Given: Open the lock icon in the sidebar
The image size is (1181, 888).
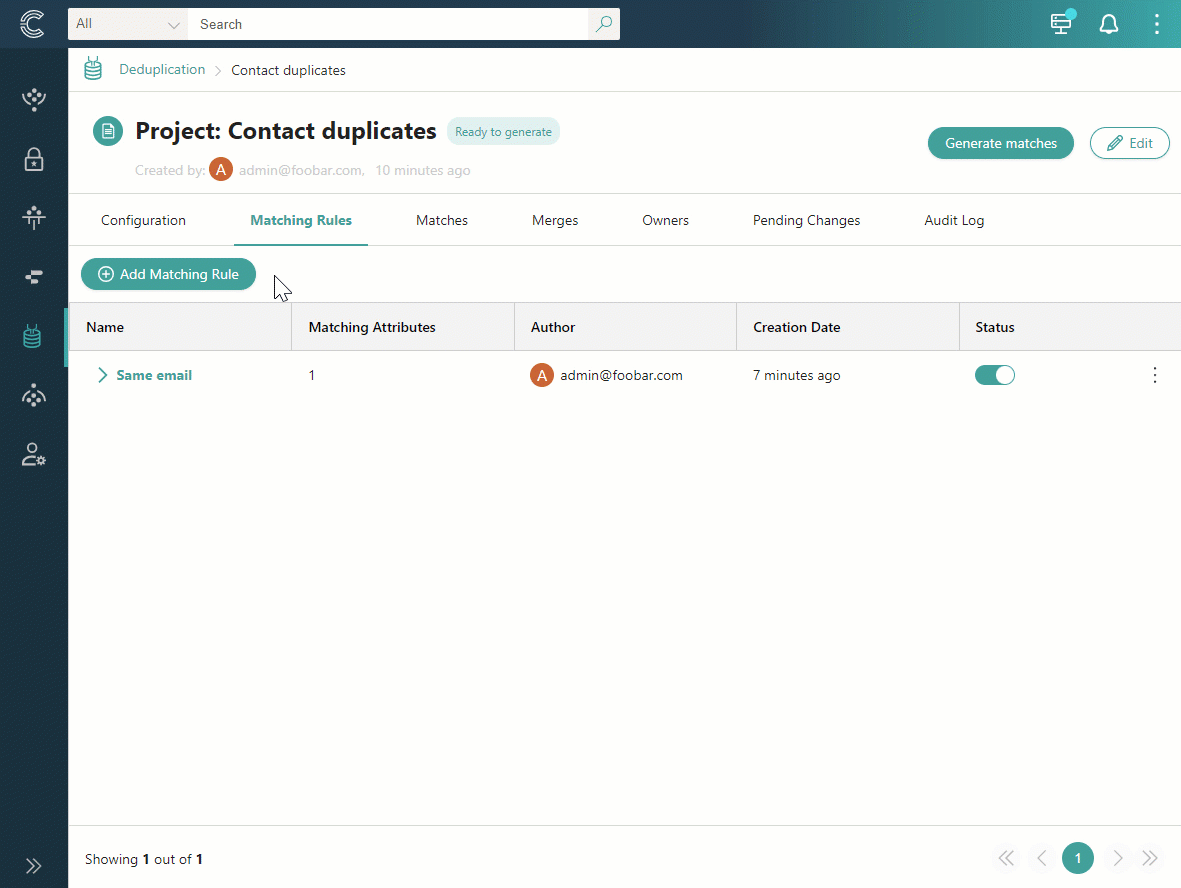Looking at the screenshot, I should click(x=34, y=160).
